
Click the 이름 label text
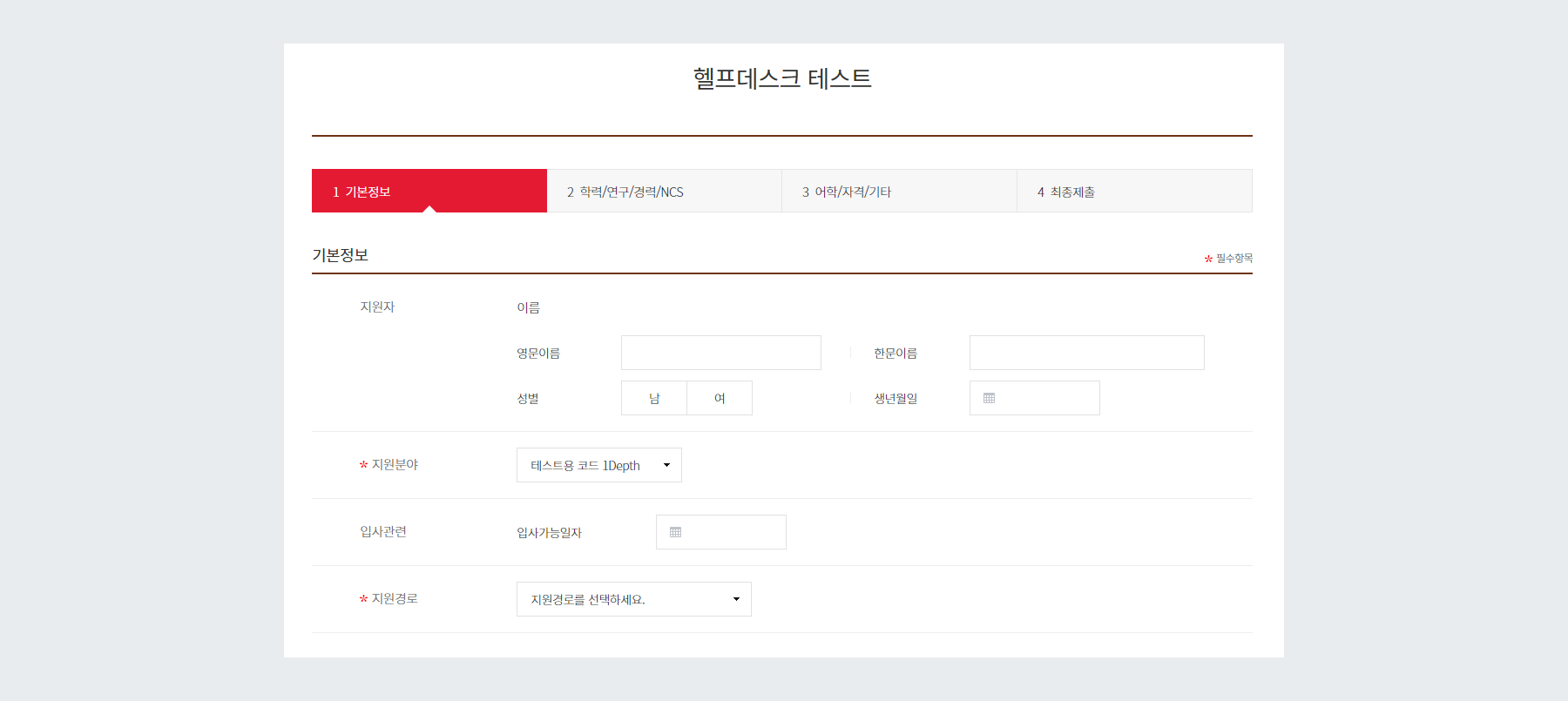(x=529, y=307)
